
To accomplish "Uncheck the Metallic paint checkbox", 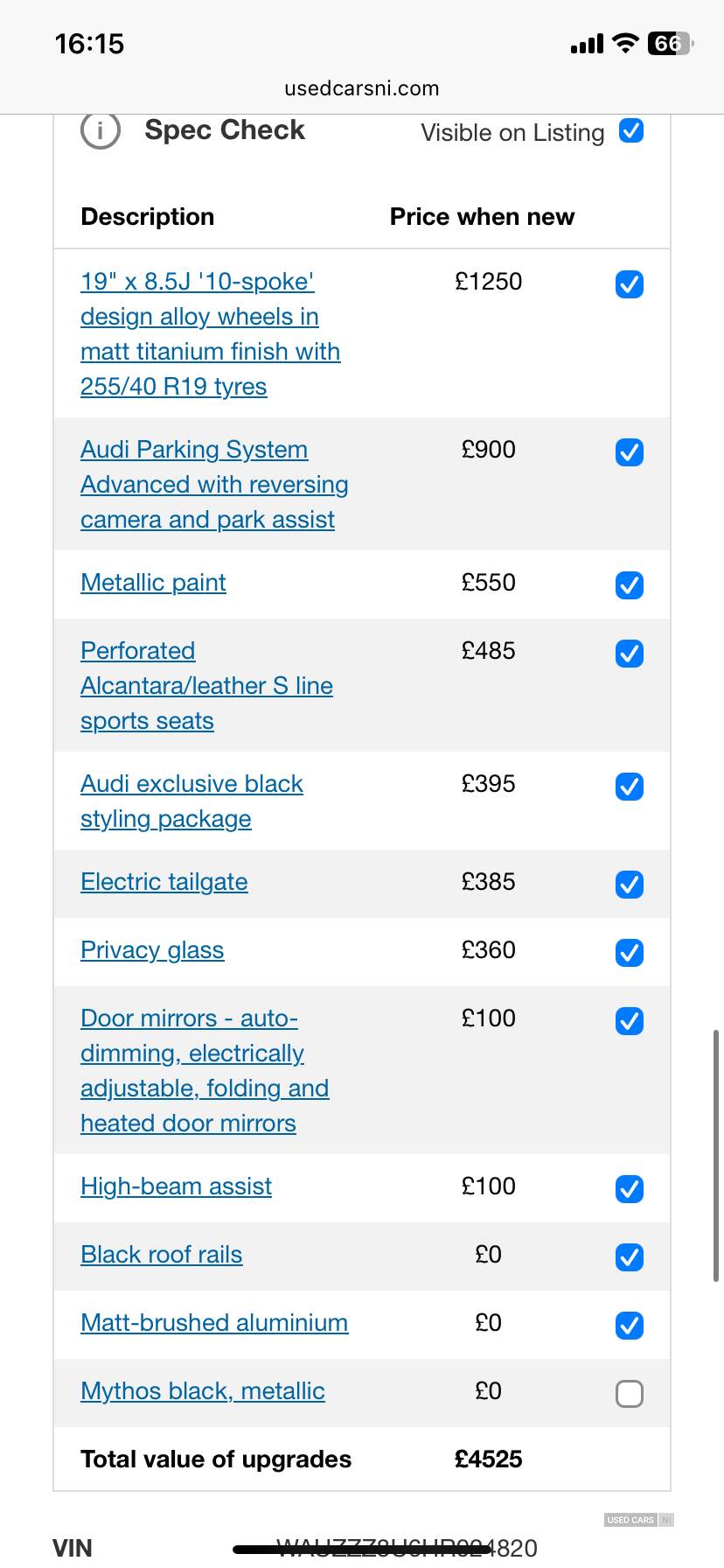I will pyautogui.click(x=630, y=584).
